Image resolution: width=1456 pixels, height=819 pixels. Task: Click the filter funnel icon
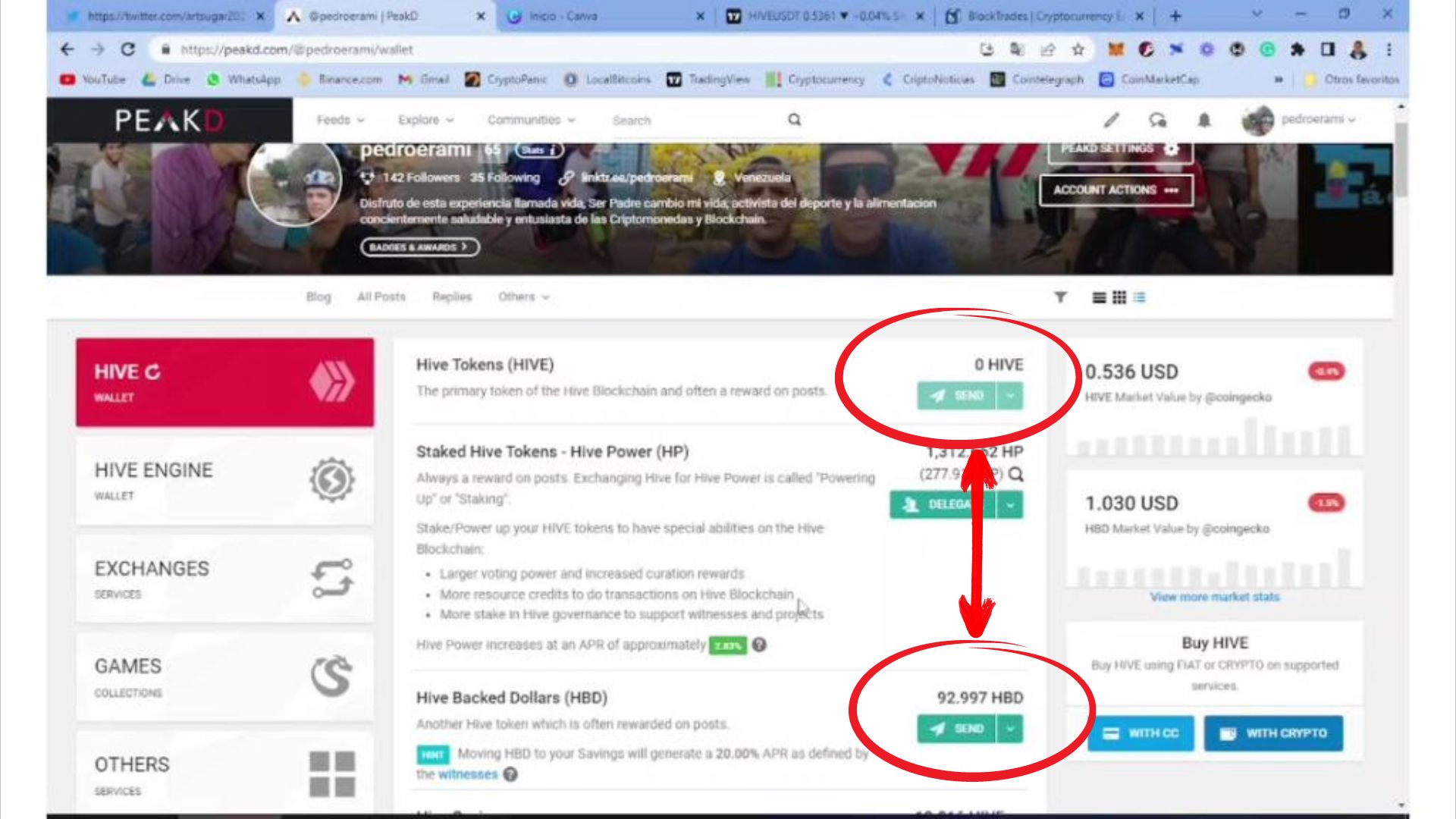[x=1060, y=297]
